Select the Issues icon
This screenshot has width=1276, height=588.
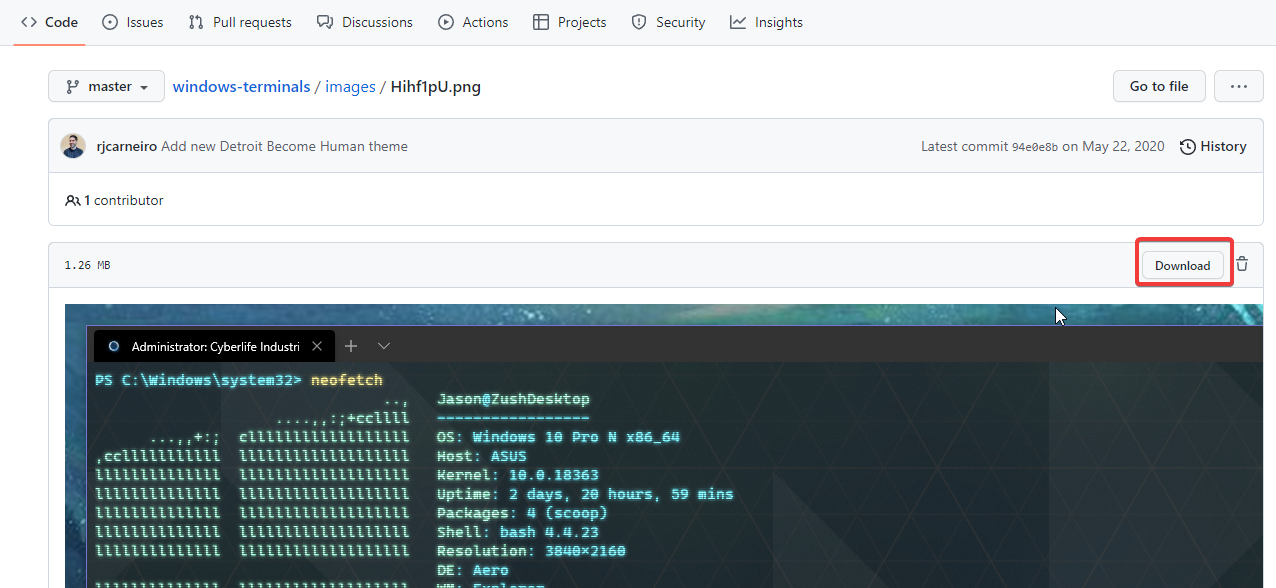pos(110,21)
